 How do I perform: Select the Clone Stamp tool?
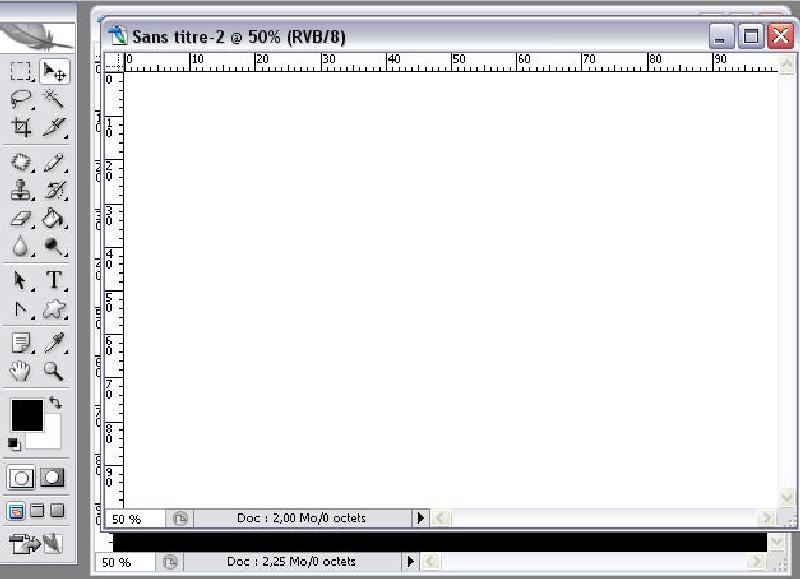(20, 190)
